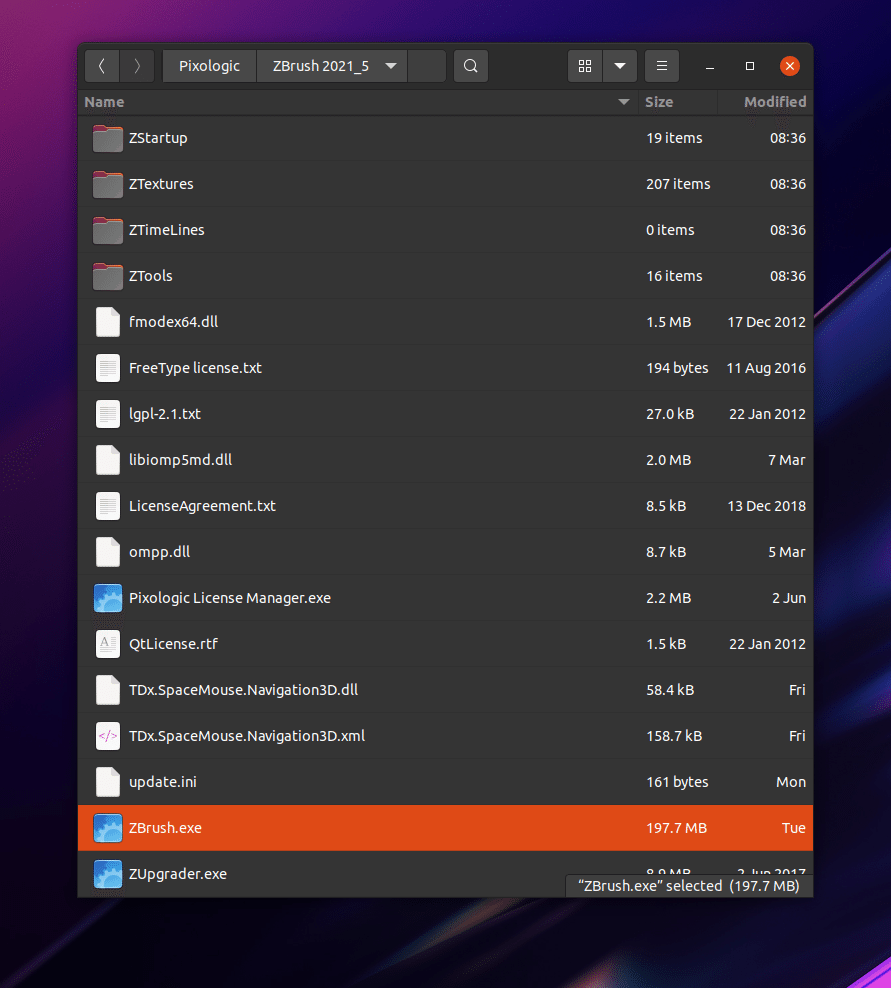Click the 13 Dec 2018 modified date
The width and height of the screenshot is (891, 988).
click(767, 506)
